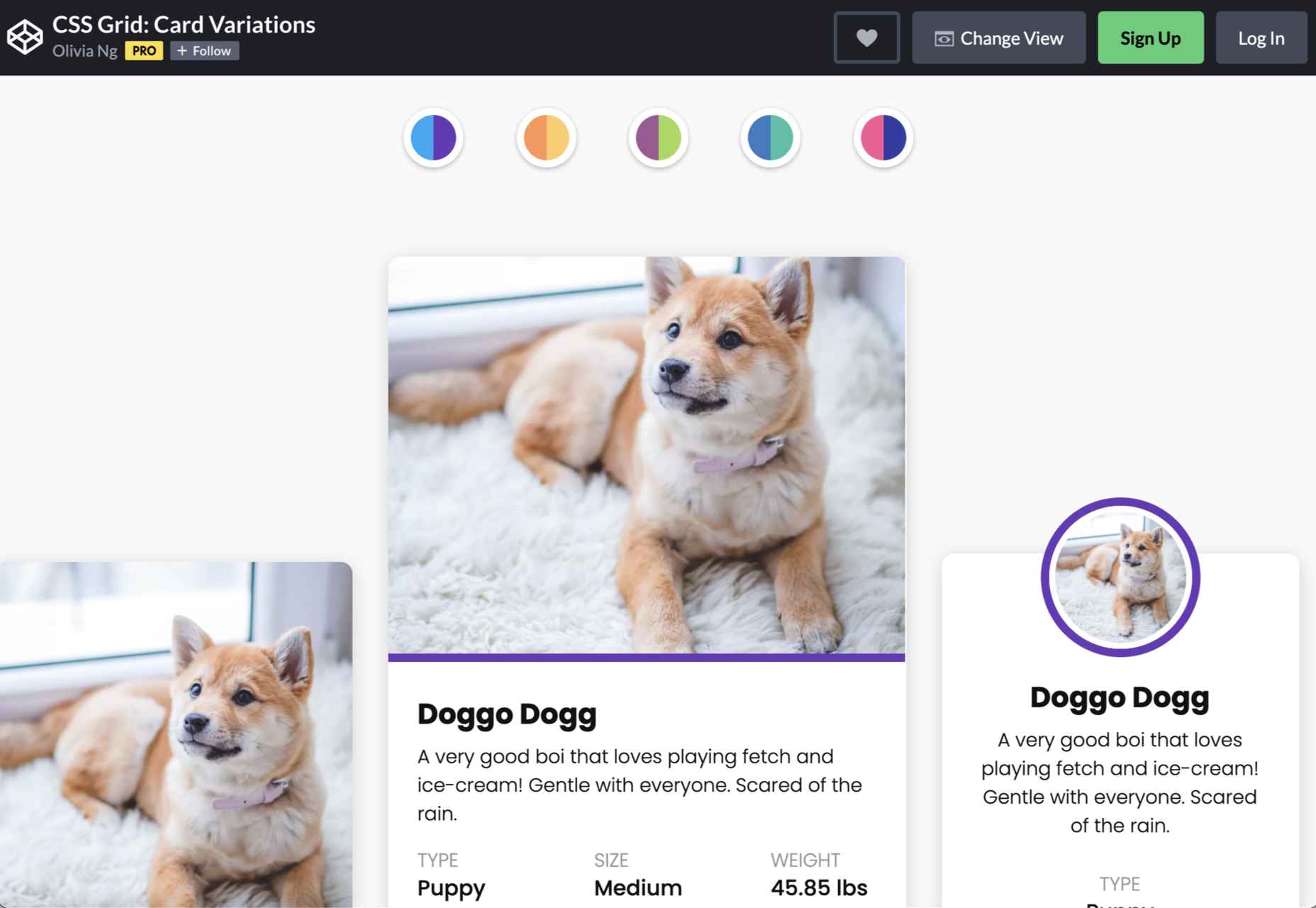Select the blue and purple color theme
Screen dimensions: 1316x908
[x=433, y=138]
